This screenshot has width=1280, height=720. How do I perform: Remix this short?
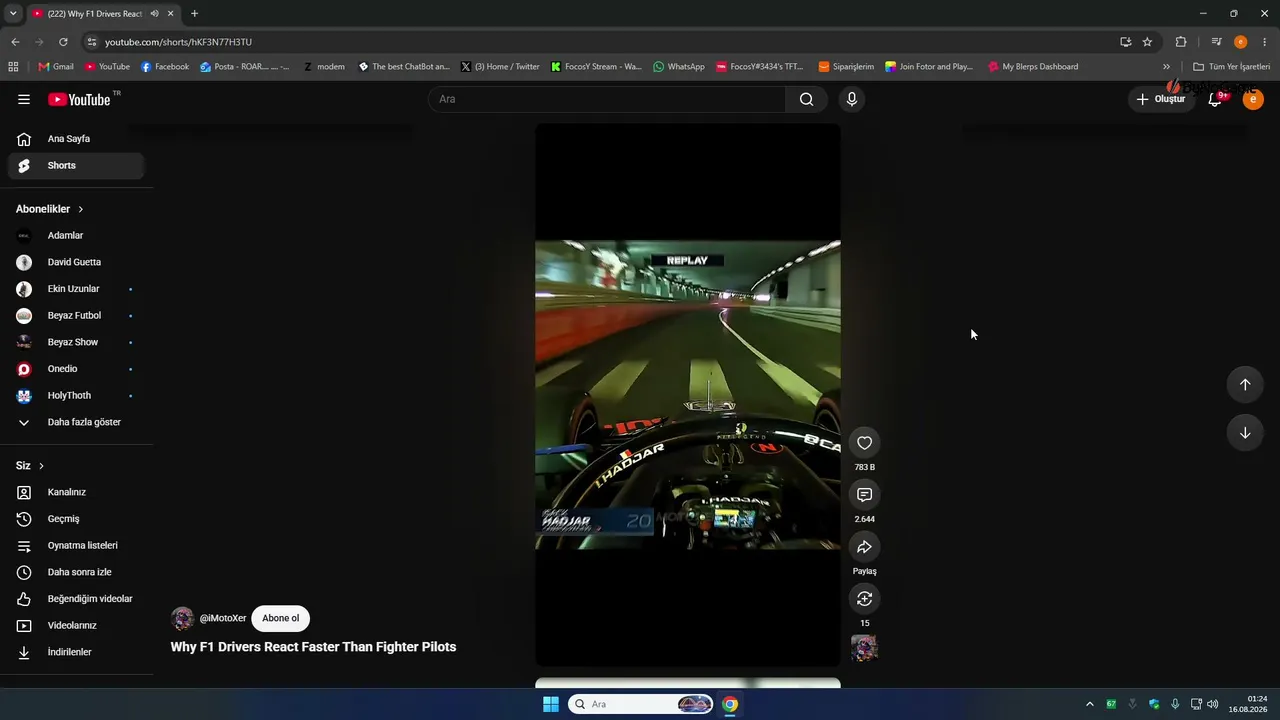pyautogui.click(x=865, y=598)
